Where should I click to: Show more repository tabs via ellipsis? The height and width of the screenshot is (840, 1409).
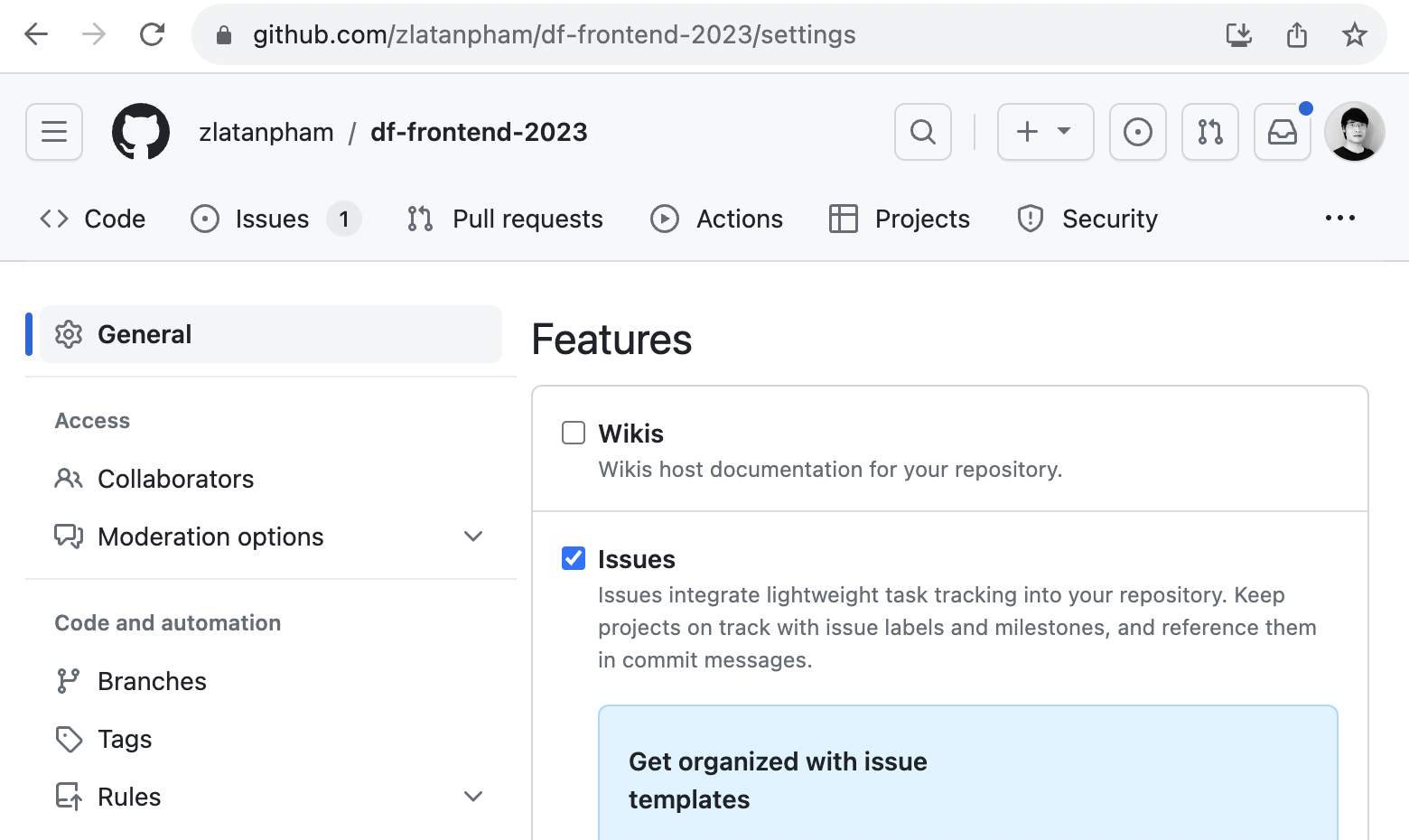1340,218
